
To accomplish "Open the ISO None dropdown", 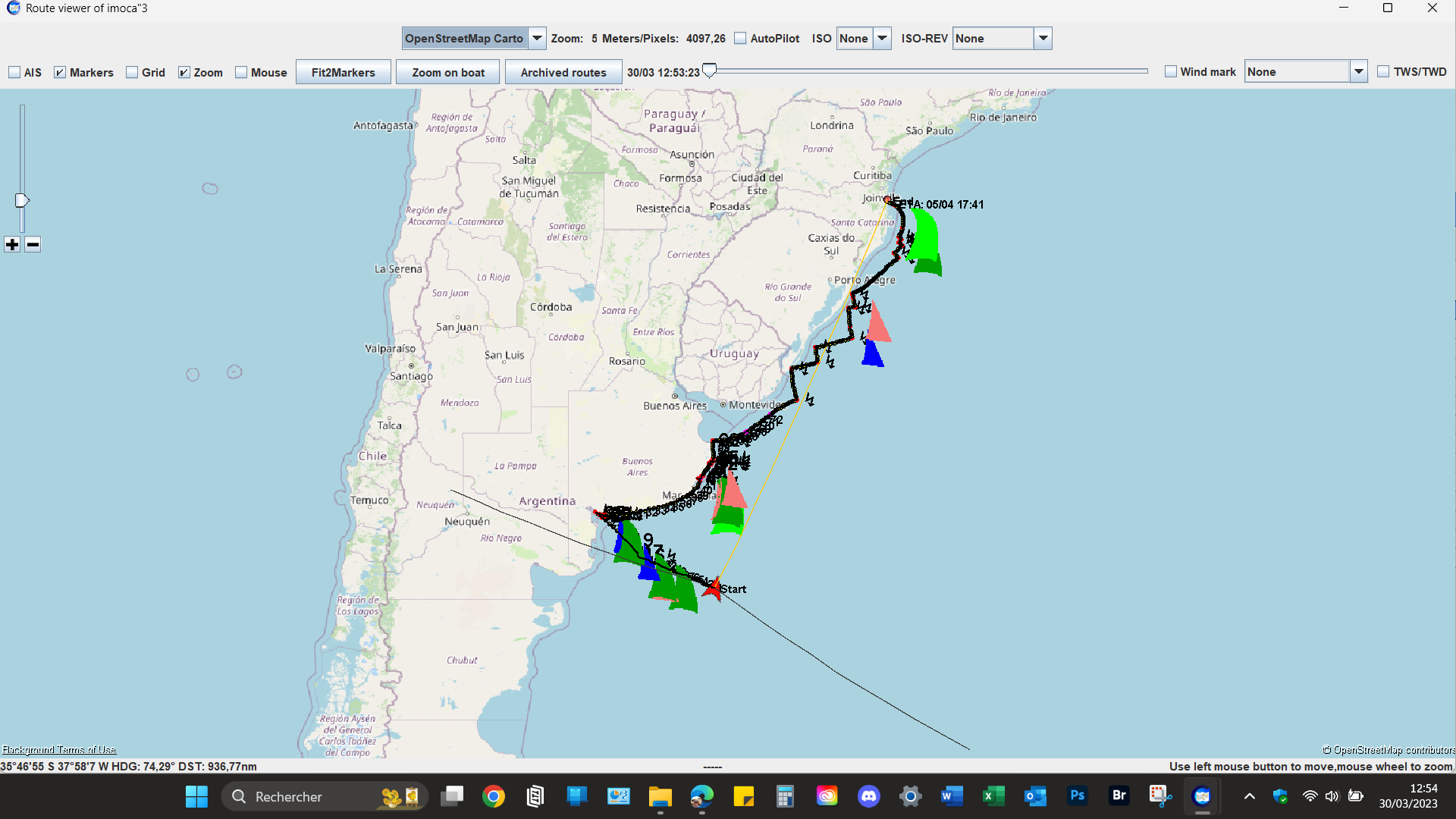I will pyautogui.click(x=882, y=39).
